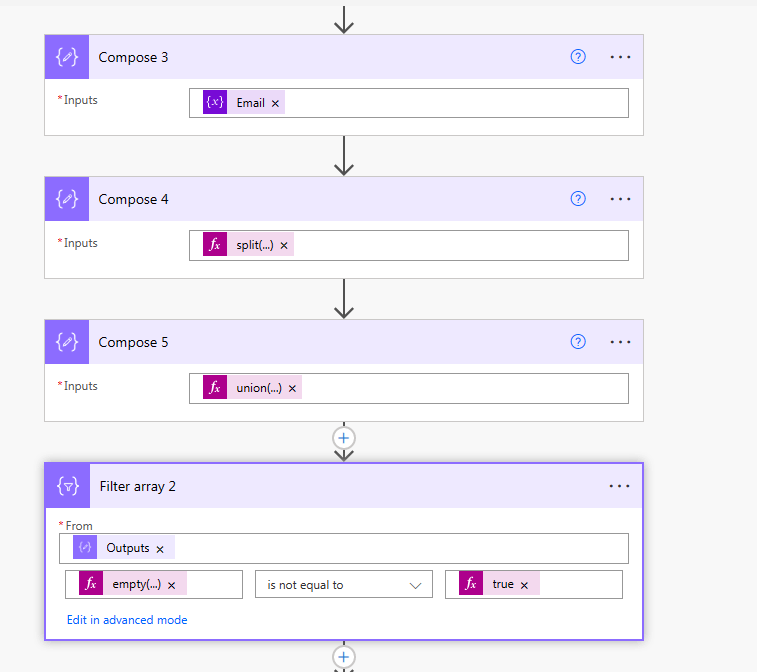The width and height of the screenshot is (757, 672).
Task: Remove the Email token from Compose 3
Action: tap(275, 103)
